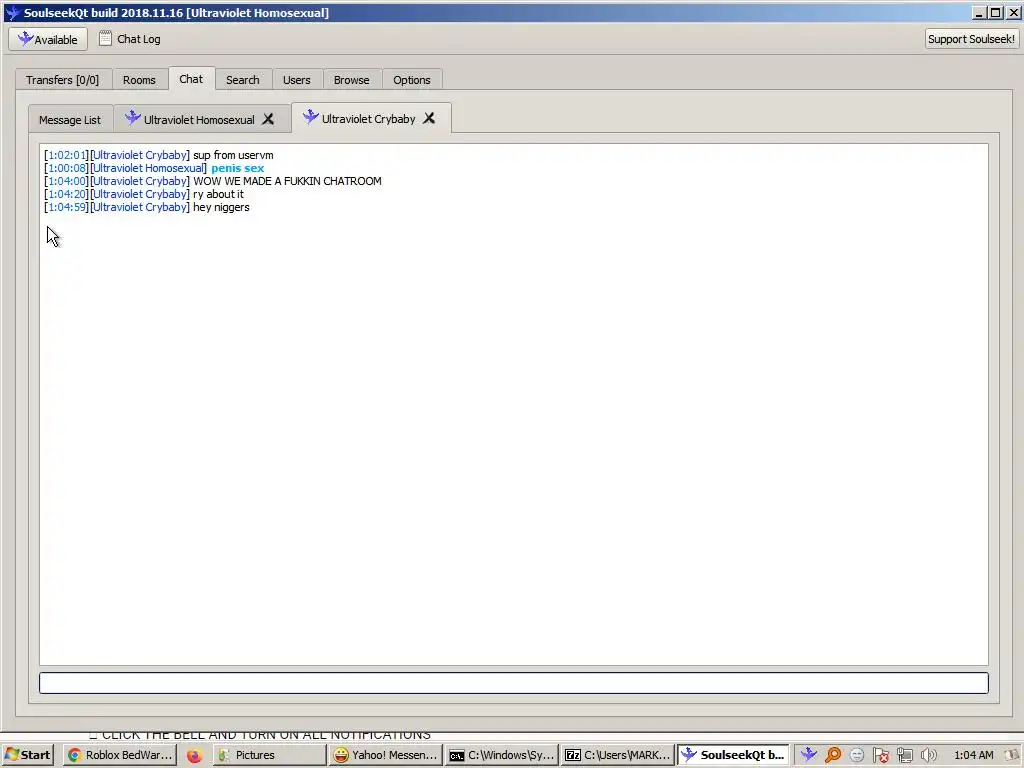Click the 1:02:01 timestamp in chat
Image resolution: width=1024 pixels, height=768 pixels.
coord(67,155)
